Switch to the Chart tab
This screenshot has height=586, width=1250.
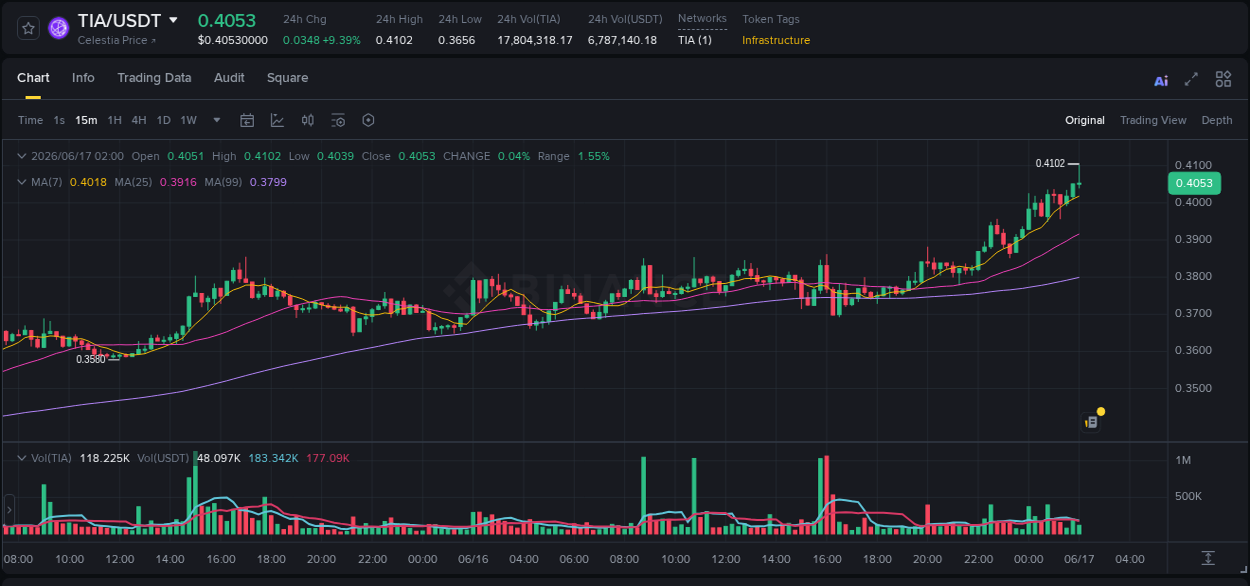(x=33, y=78)
